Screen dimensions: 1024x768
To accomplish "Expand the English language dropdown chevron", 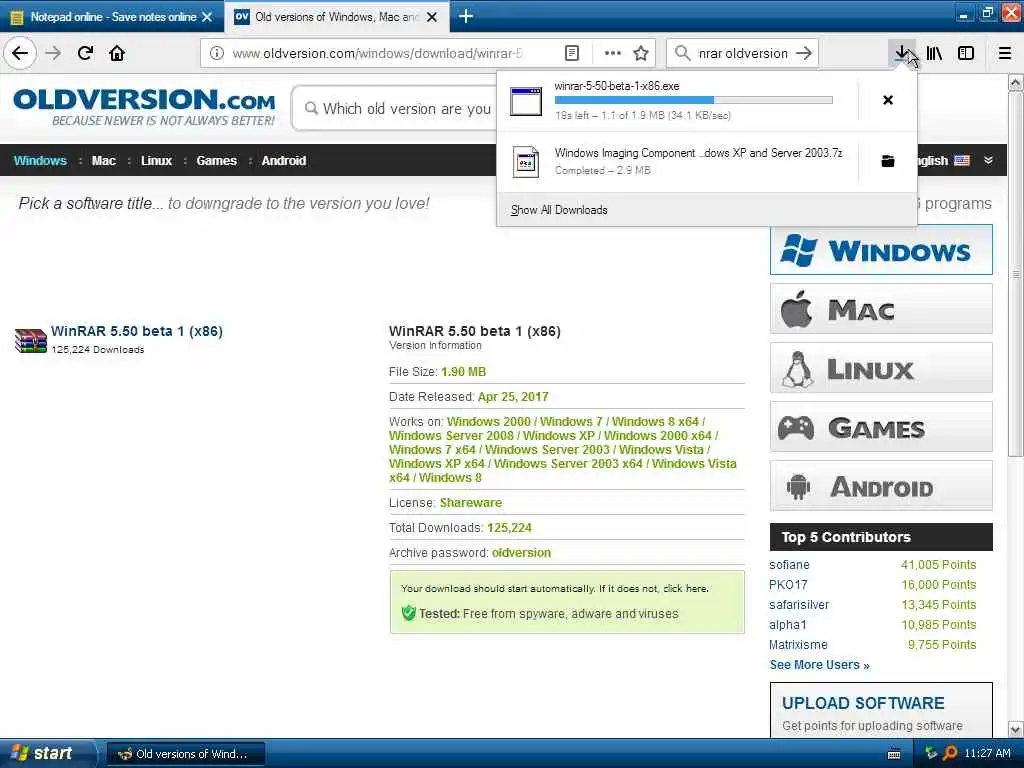I will tap(988, 160).
